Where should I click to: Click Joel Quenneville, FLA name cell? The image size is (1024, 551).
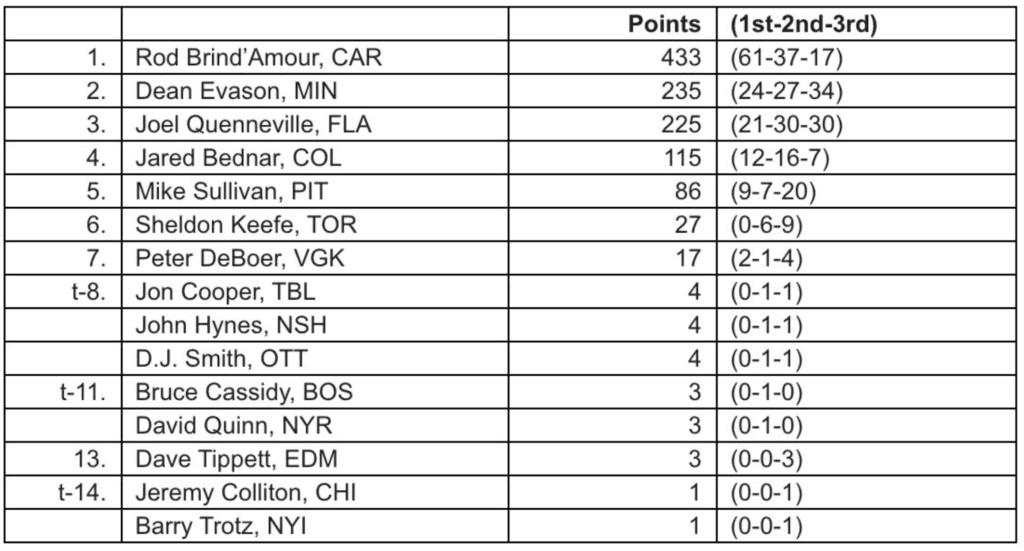coord(259,125)
